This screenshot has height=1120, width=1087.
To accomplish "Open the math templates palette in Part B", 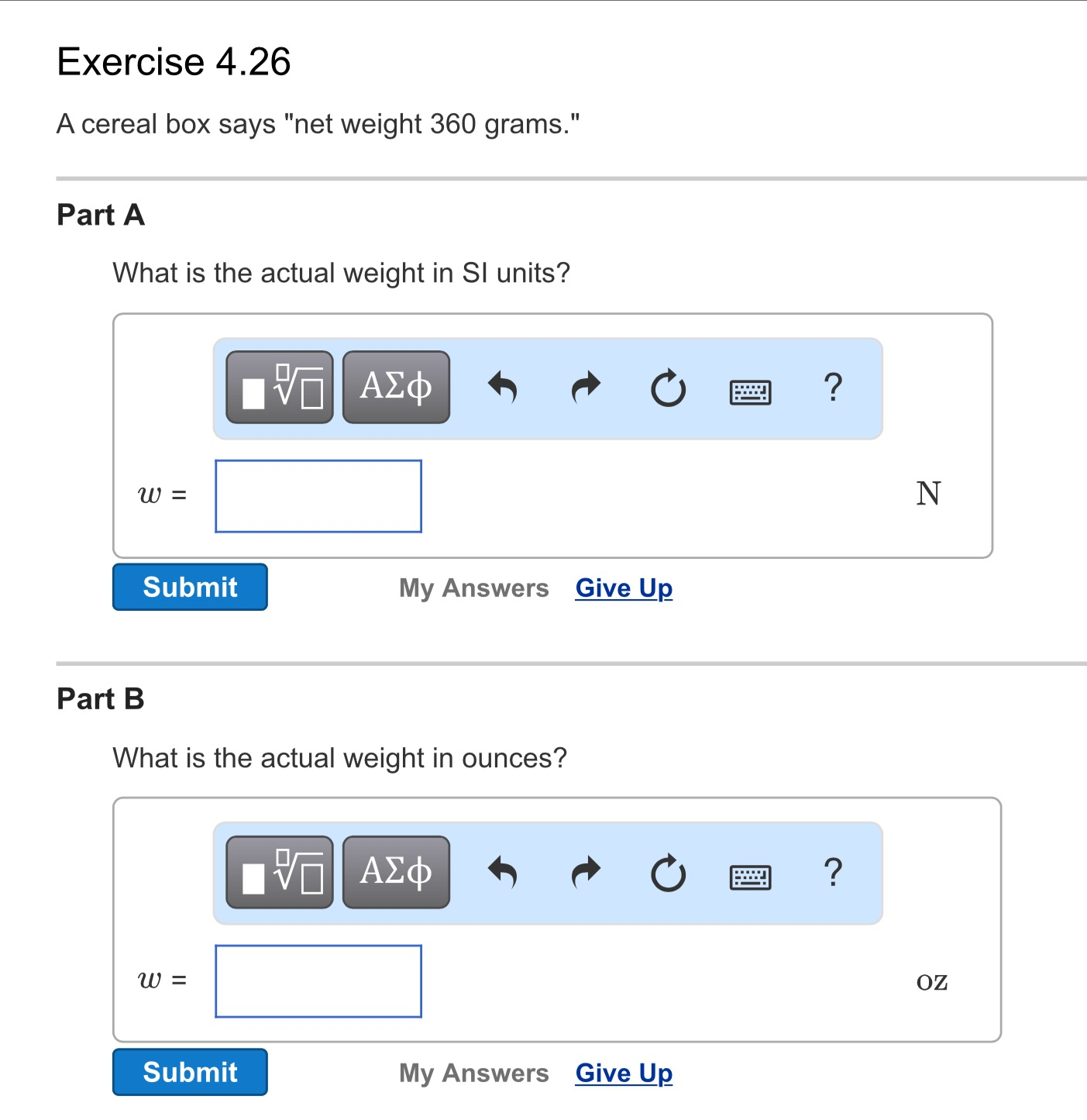I will click(279, 873).
